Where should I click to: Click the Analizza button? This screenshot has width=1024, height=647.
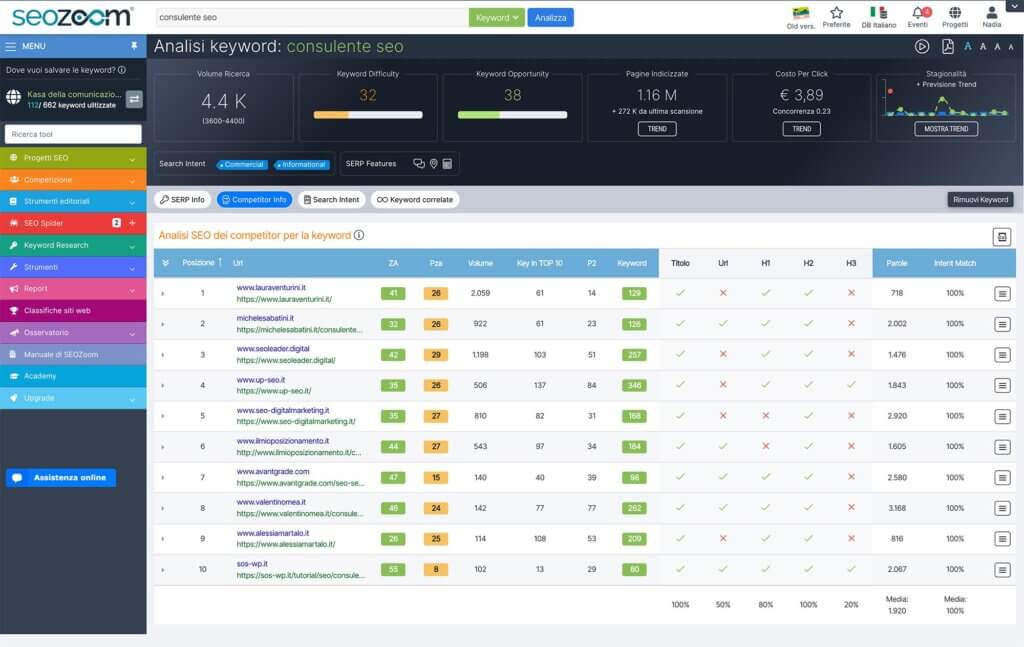point(551,18)
